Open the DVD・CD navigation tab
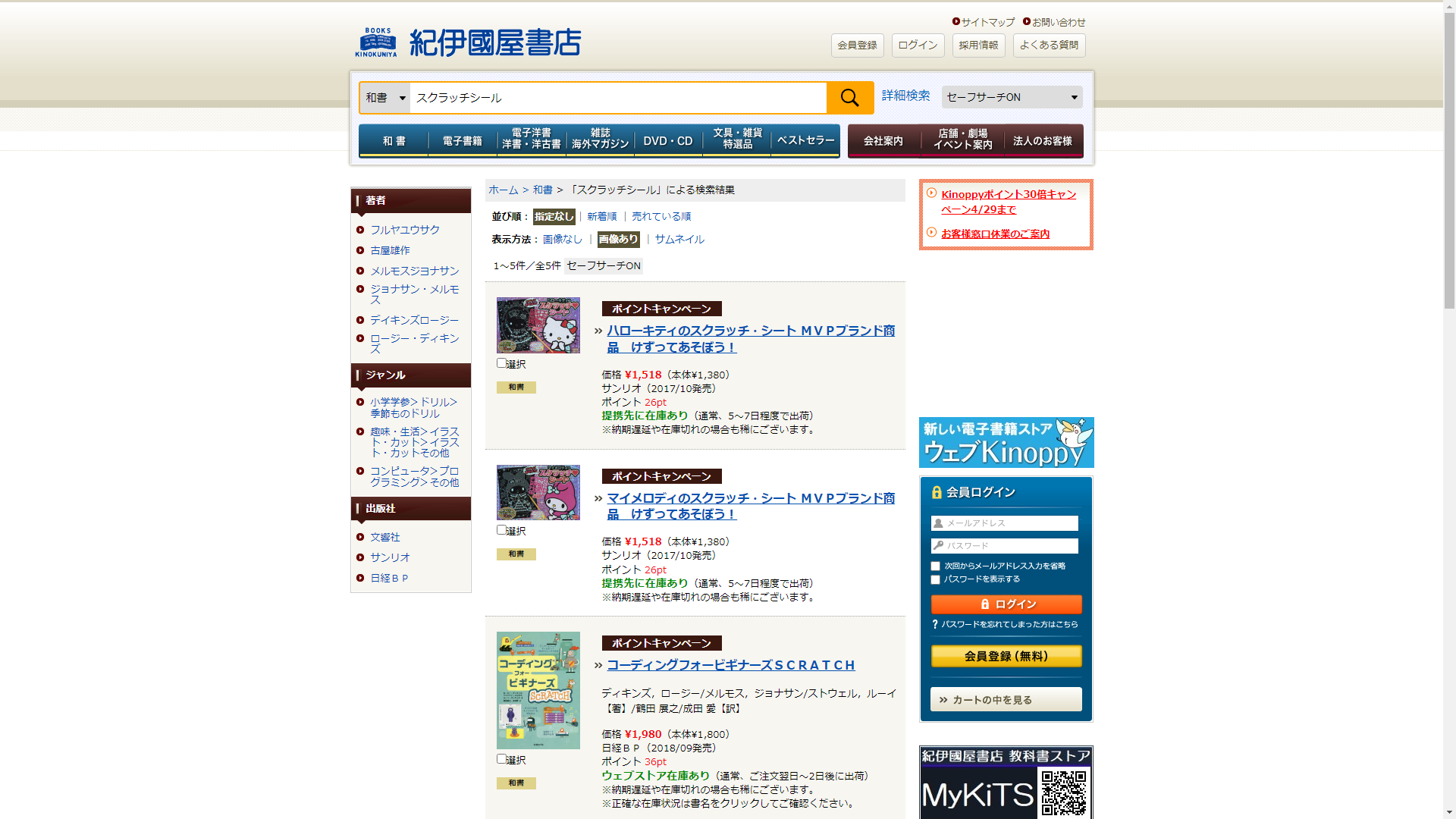Image resolution: width=1456 pixels, height=819 pixels. [x=667, y=141]
